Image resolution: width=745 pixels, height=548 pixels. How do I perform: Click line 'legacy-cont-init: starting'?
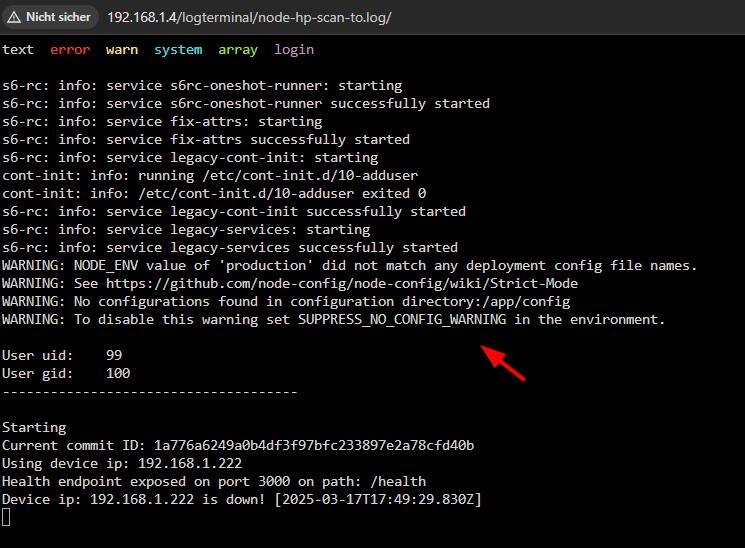coord(191,158)
